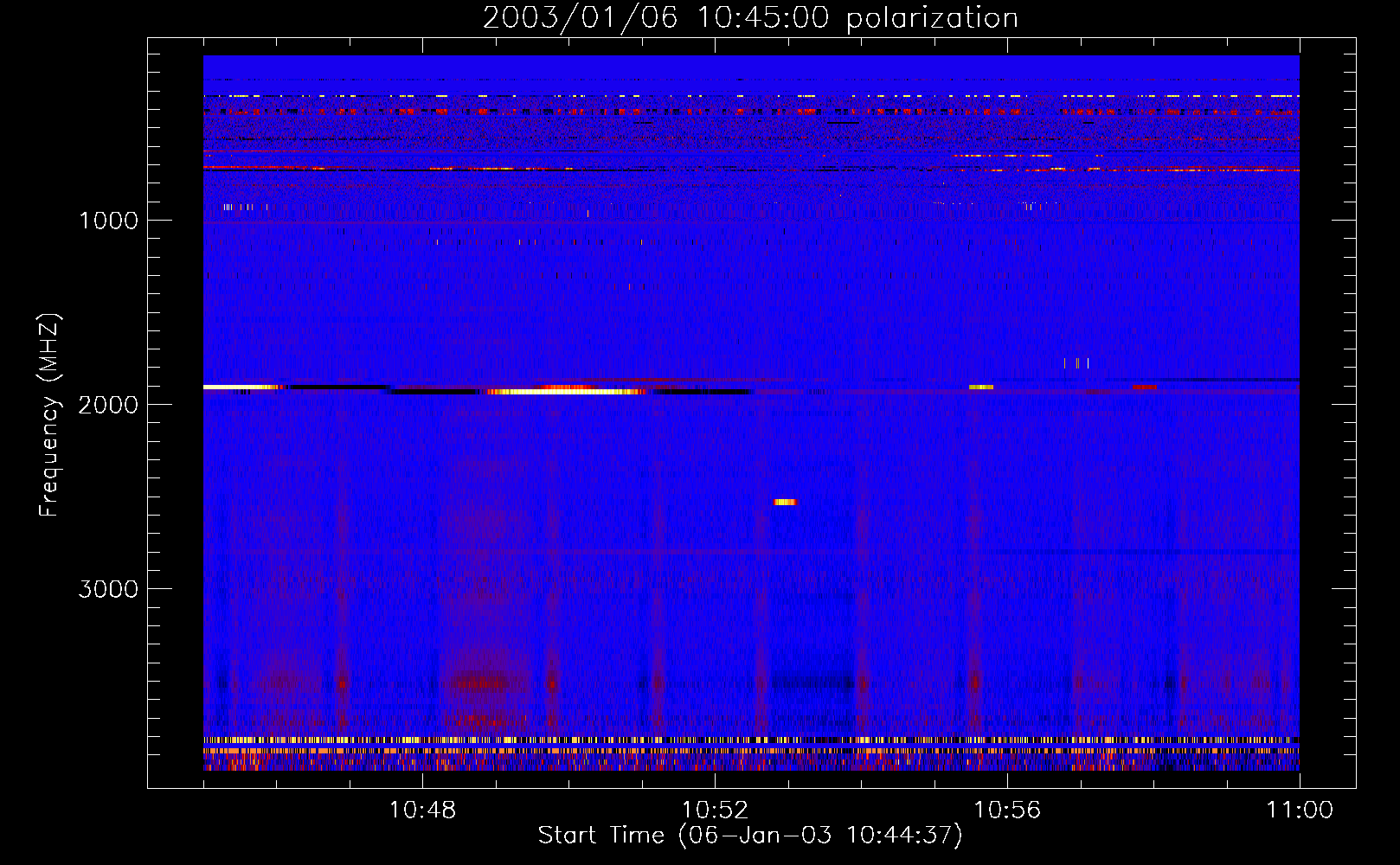
Task: Click the 2000 frequency tick label
Action: [109, 405]
